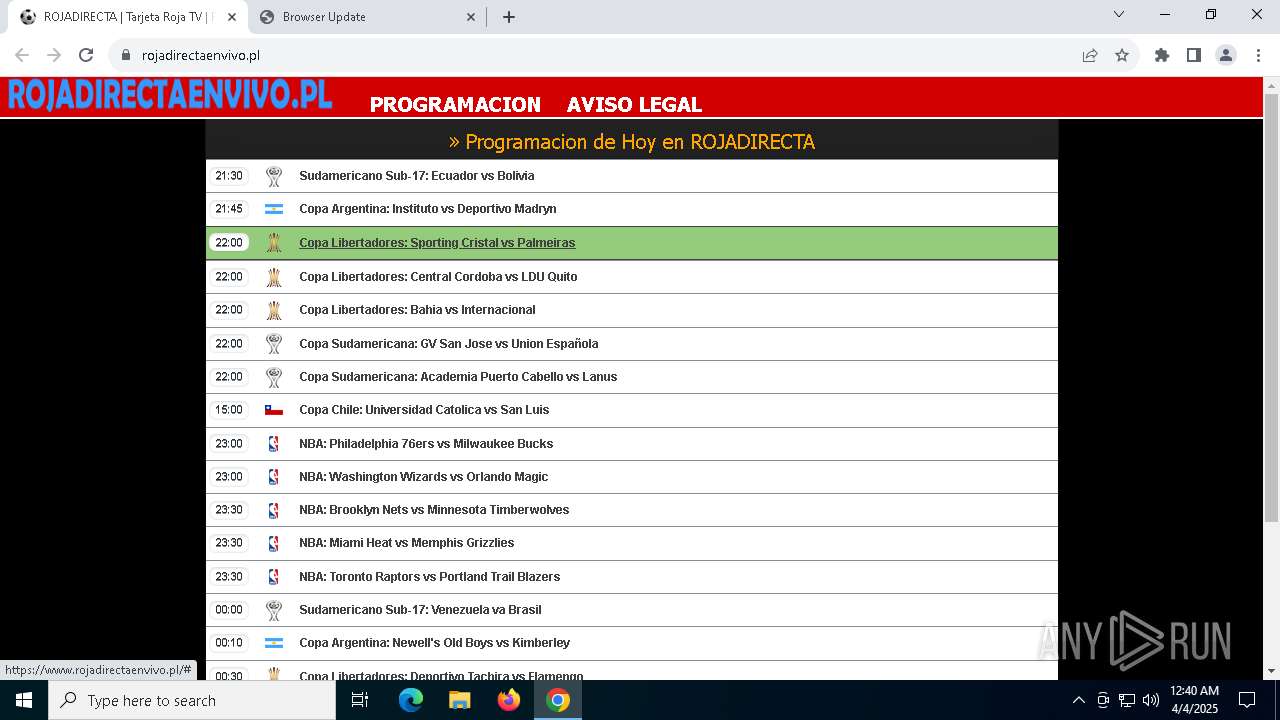Open a new browser tab
Image resolution: width=1280 pixels, height=720 pixels.
coord(509,17)
